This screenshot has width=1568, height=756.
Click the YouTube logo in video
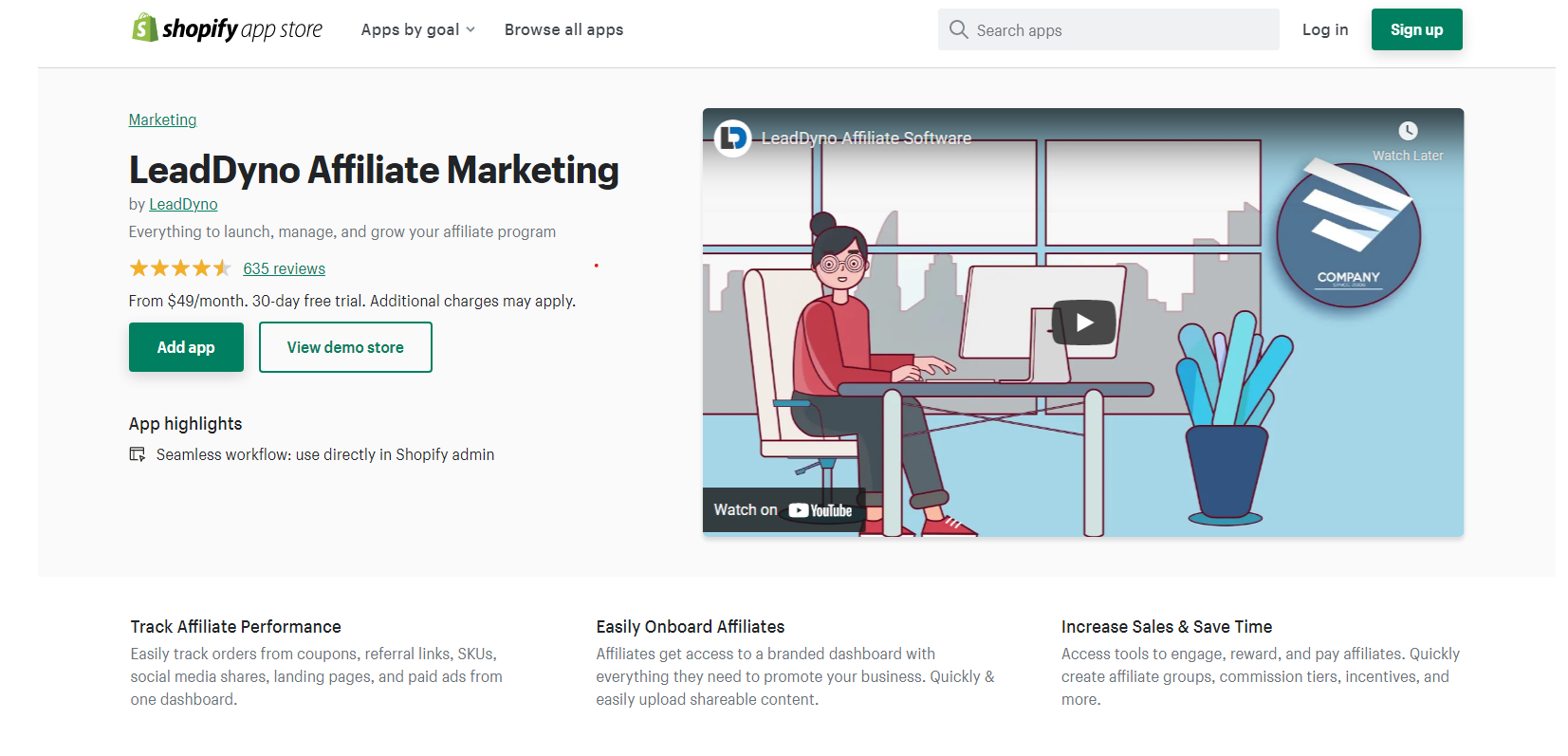[821, 510]
